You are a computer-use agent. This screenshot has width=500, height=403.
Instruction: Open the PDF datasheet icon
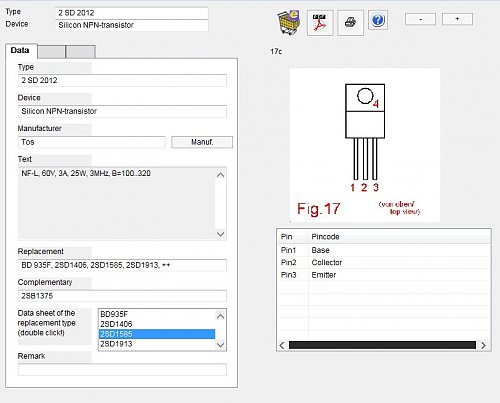point(320,23)
